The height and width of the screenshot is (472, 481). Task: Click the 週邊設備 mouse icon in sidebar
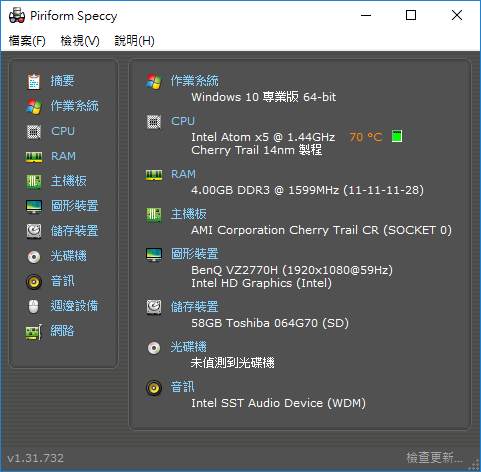(34, 307)
